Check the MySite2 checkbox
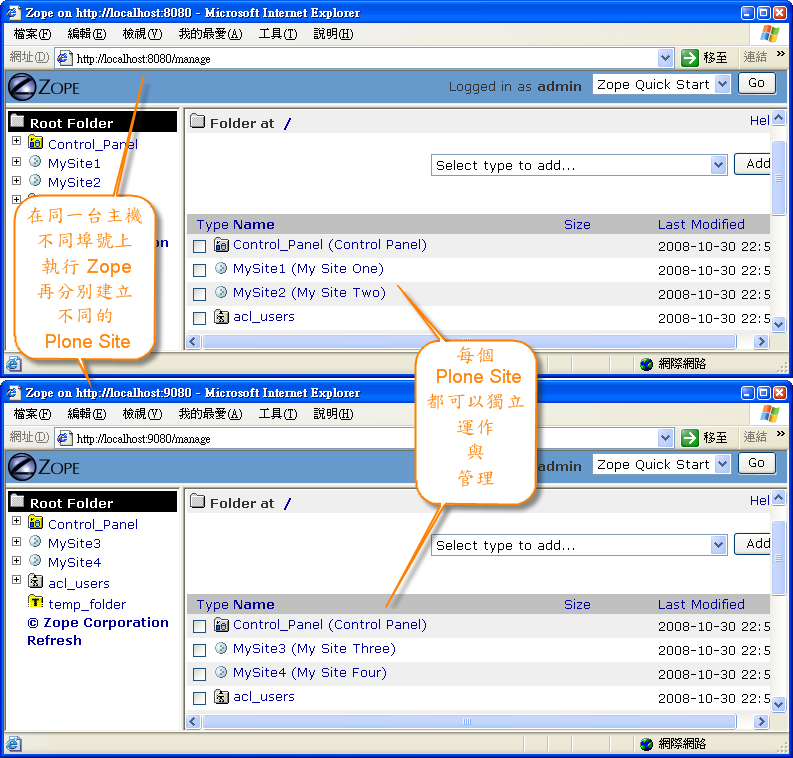Image resolution: width=793 pixels, height=758 pixels. click(x=199, y=294)
